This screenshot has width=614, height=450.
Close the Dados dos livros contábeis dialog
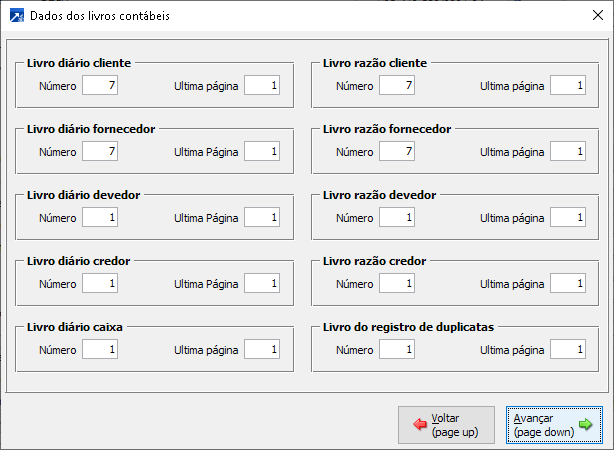coord(589,16)
